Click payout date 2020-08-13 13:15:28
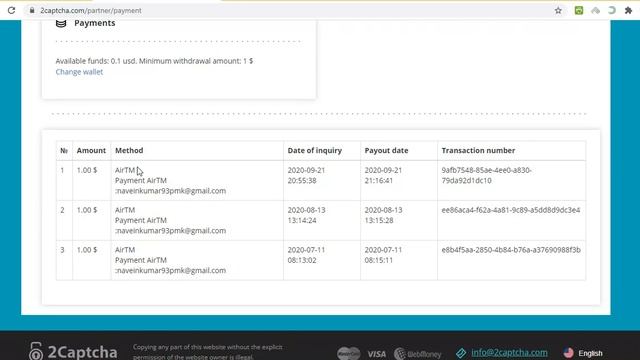The width and height of the screenshot is (640, 360). (383, 215)
